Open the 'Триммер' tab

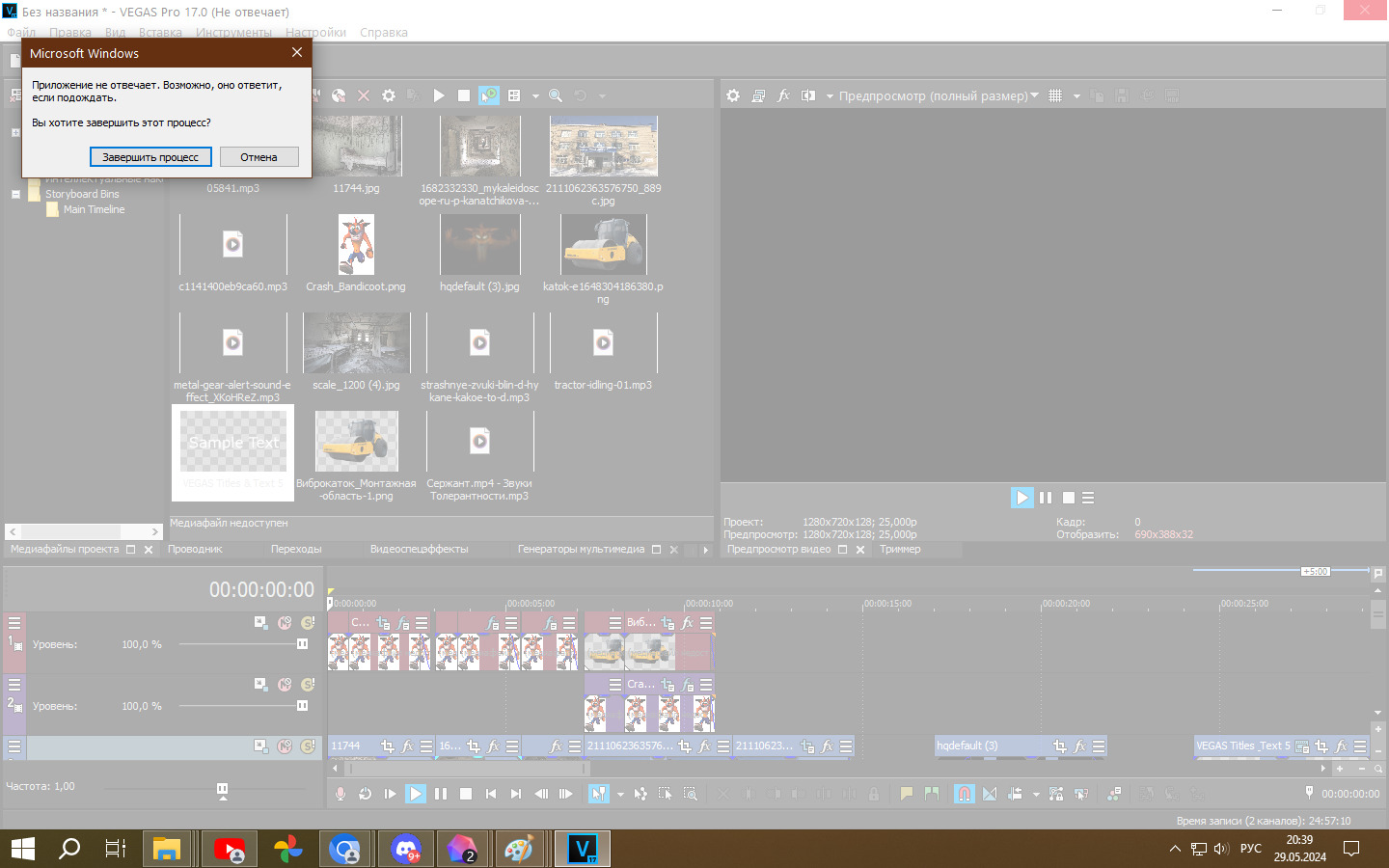click(899, 550)
